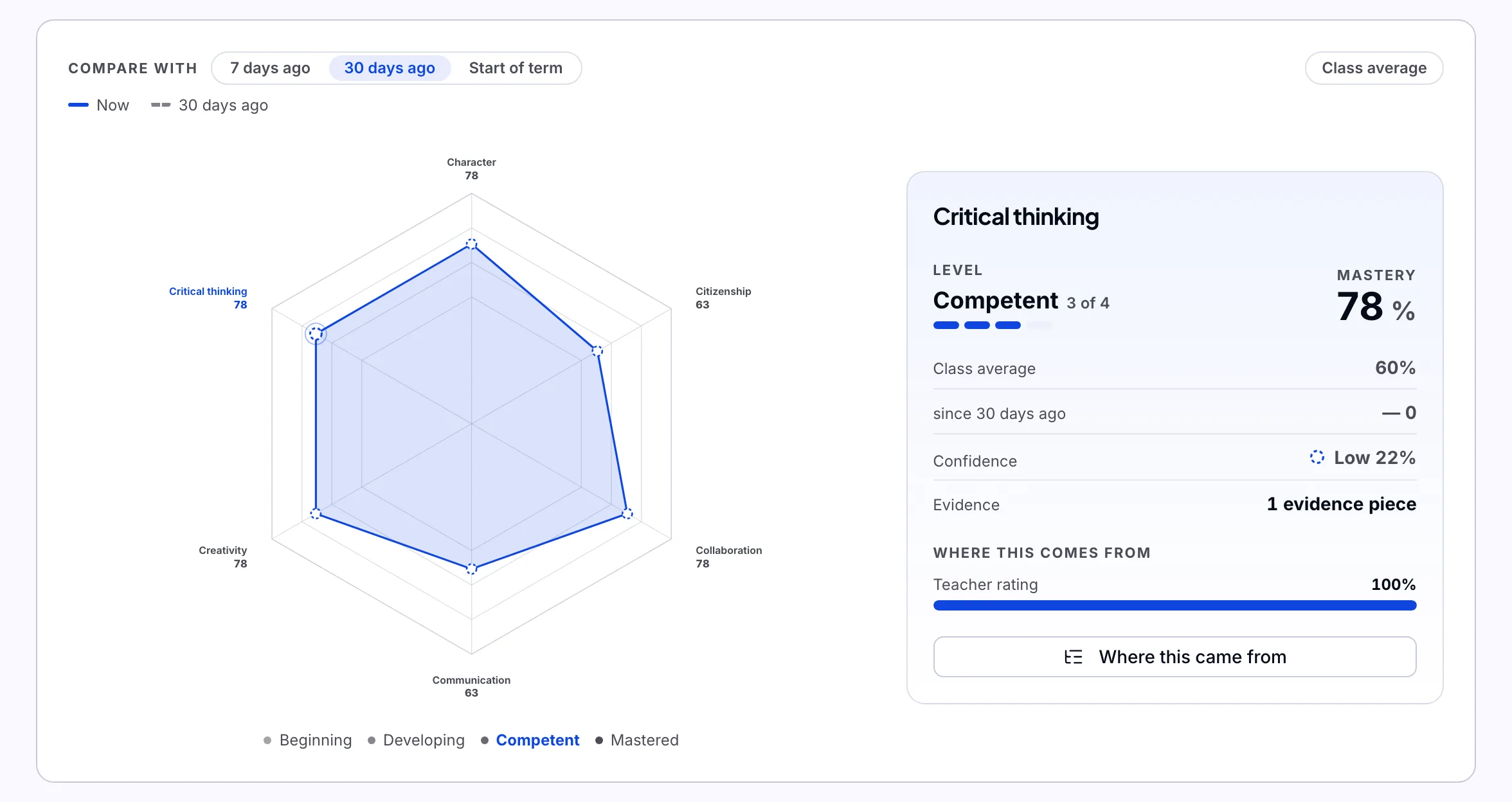Click the Class average 60% value
This screenshot has width=1512, height=802.
[x=1395, y=368]
